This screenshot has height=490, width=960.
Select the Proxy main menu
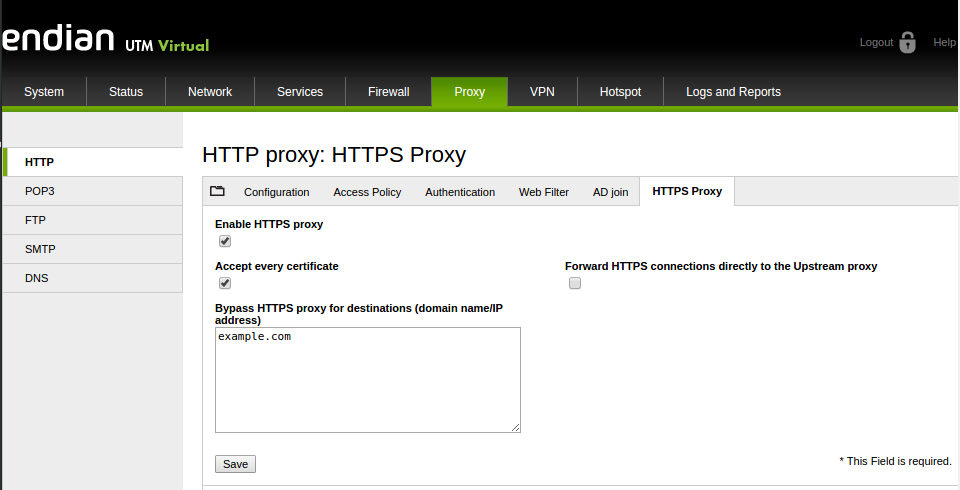click(470, 92)
